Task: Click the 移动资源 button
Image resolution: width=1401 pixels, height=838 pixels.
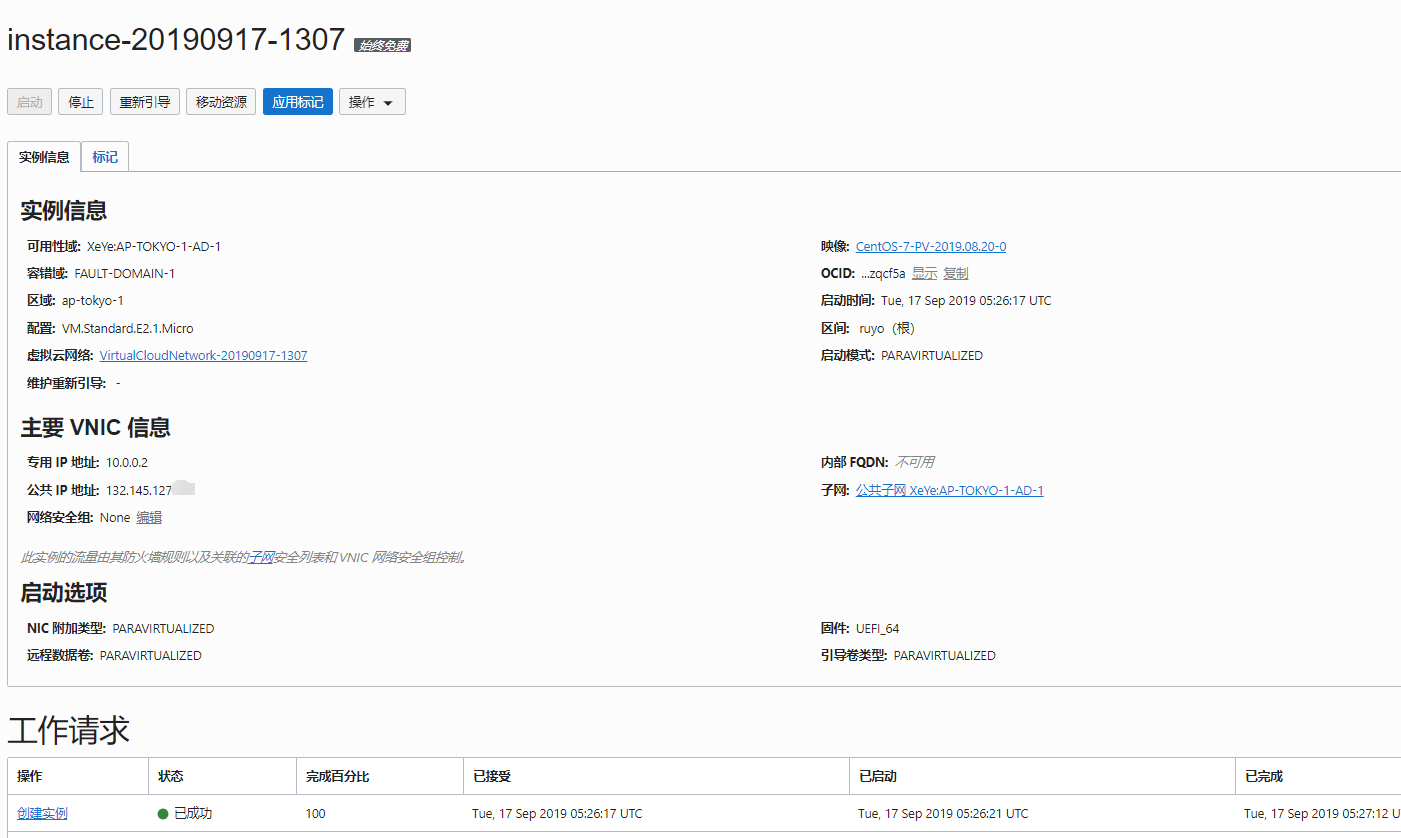Action: 221,102
